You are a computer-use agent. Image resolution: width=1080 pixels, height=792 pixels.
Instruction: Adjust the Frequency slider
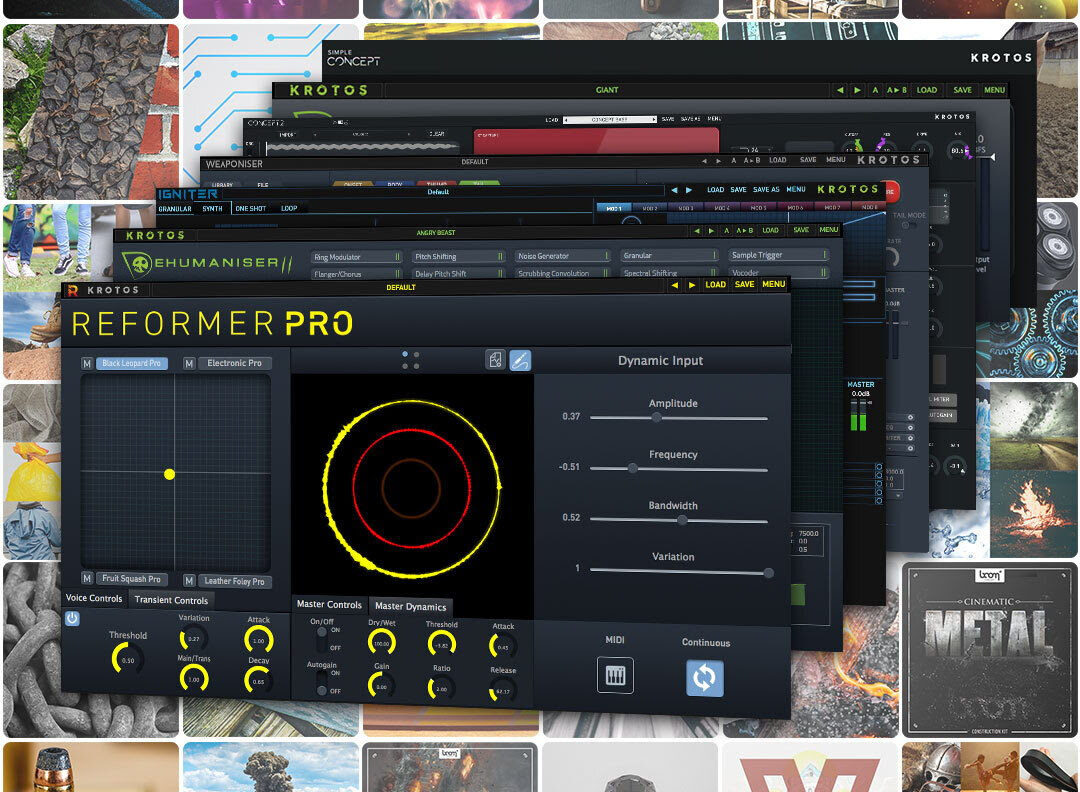pyautogui.click(x=678, y=468)
